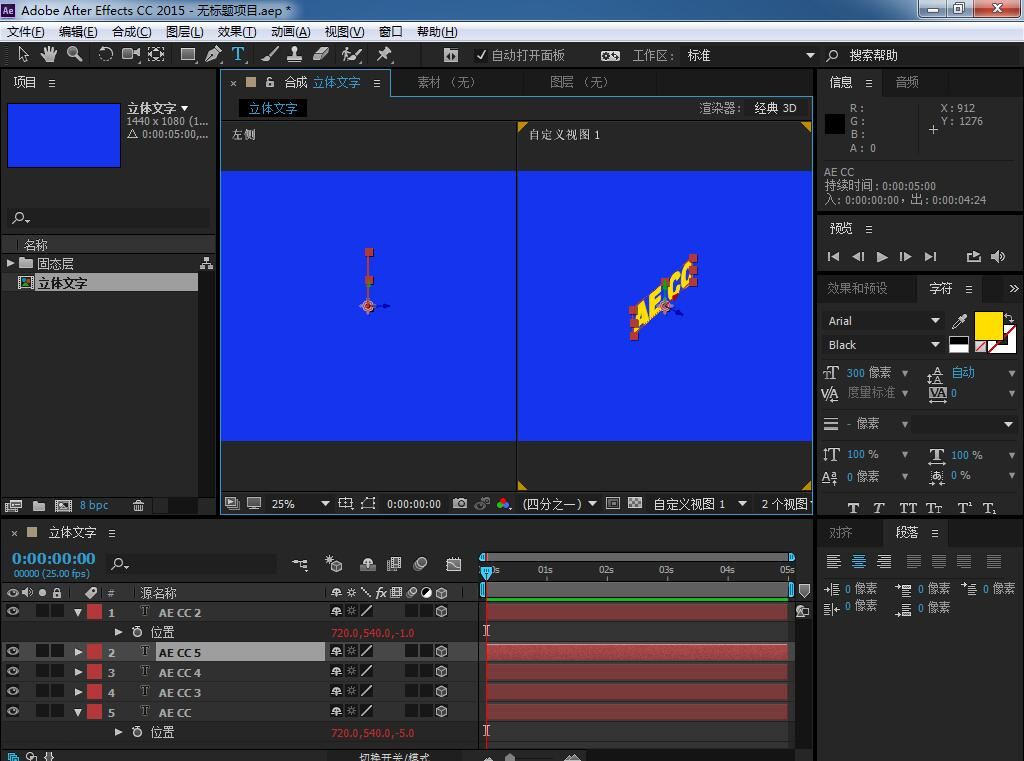Select the Pen tool

(213, 54)
